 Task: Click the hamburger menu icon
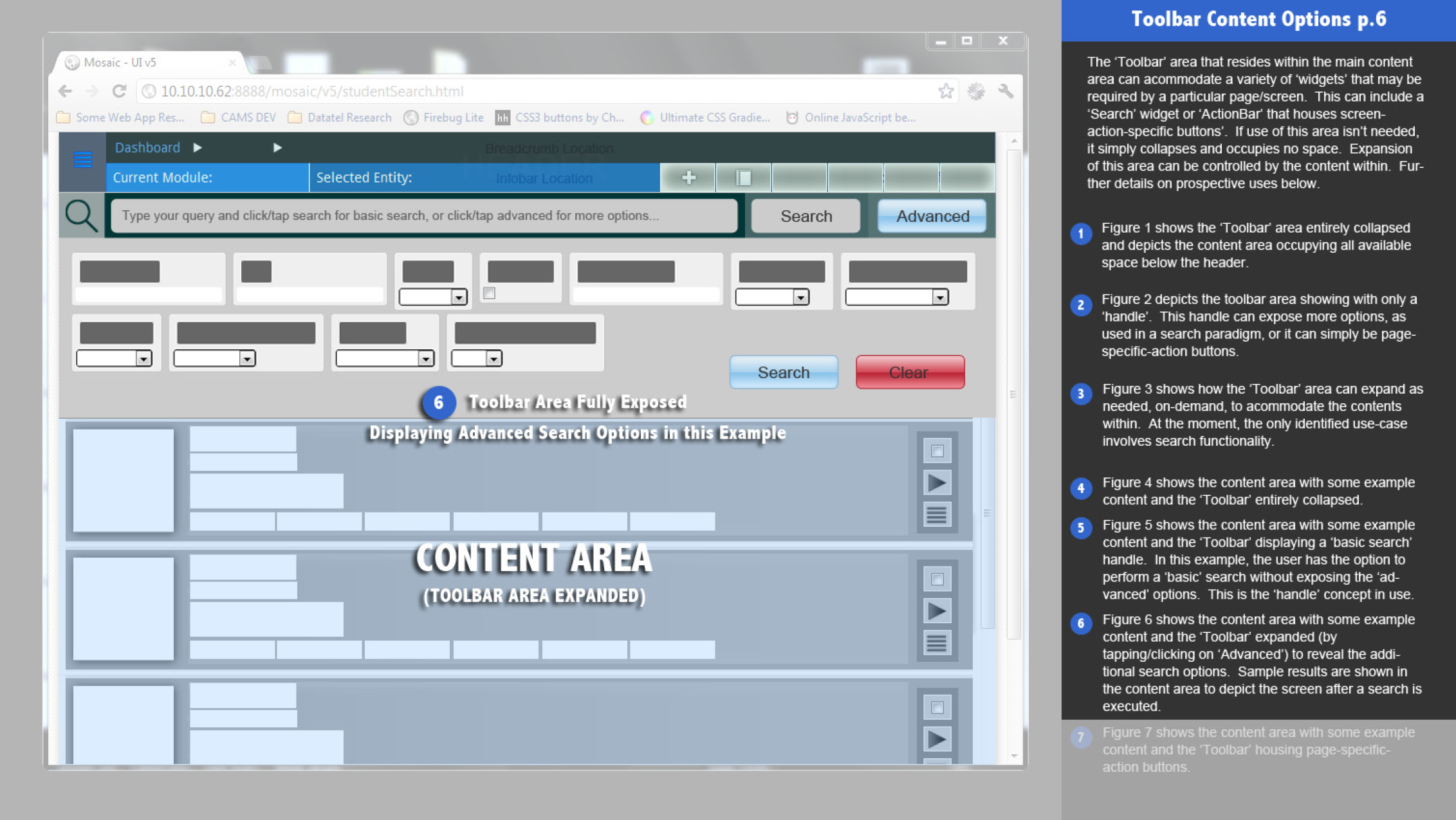coord(82,159)
